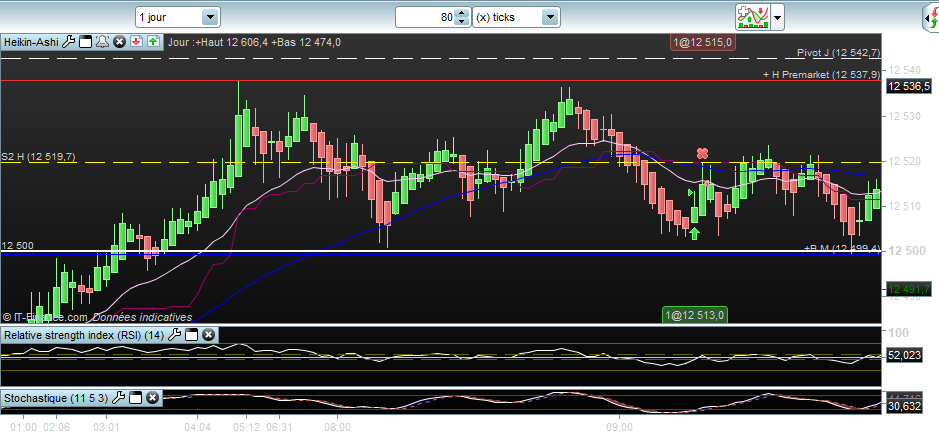Click the current price tag 12 536,5
The width and height of the screenshot is (939, 435).
click(x=908, y=87)
